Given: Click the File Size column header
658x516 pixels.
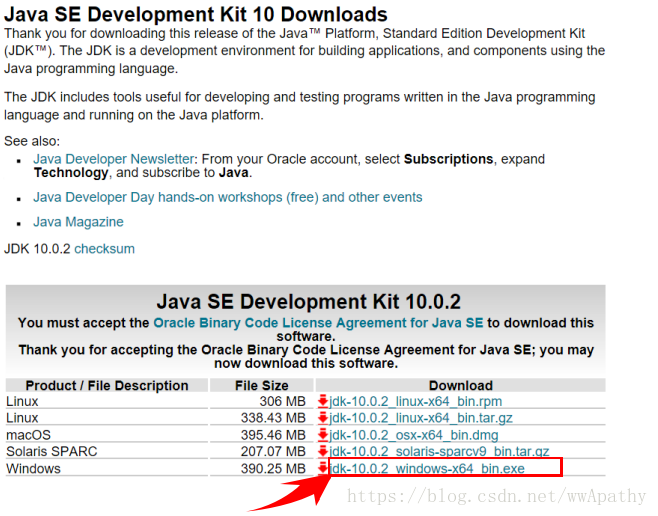Looking at the screenshot, I should click(261, 385).
